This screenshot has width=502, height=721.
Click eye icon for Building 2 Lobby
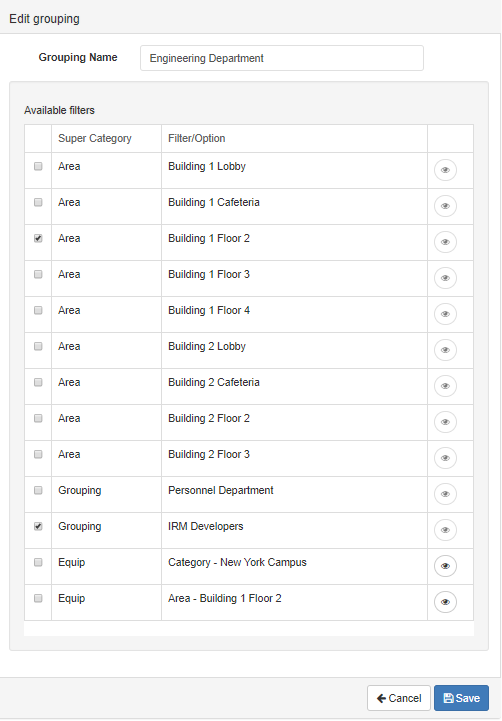tap(445, 350)
